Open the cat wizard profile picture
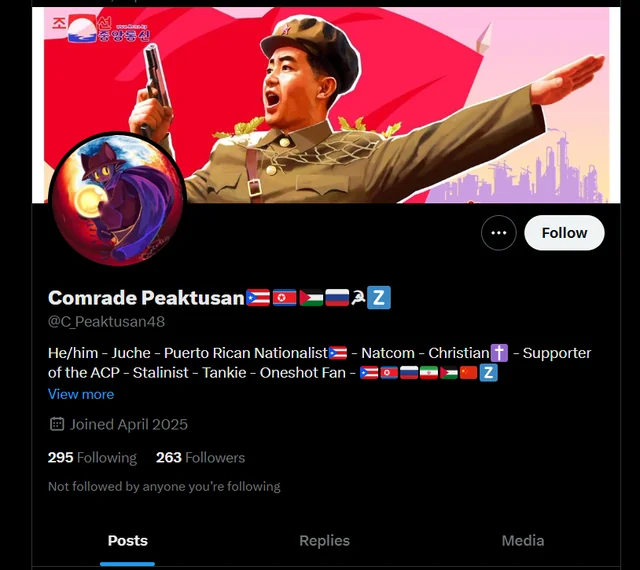Screen dimensions: 640x570 point(117,200)
